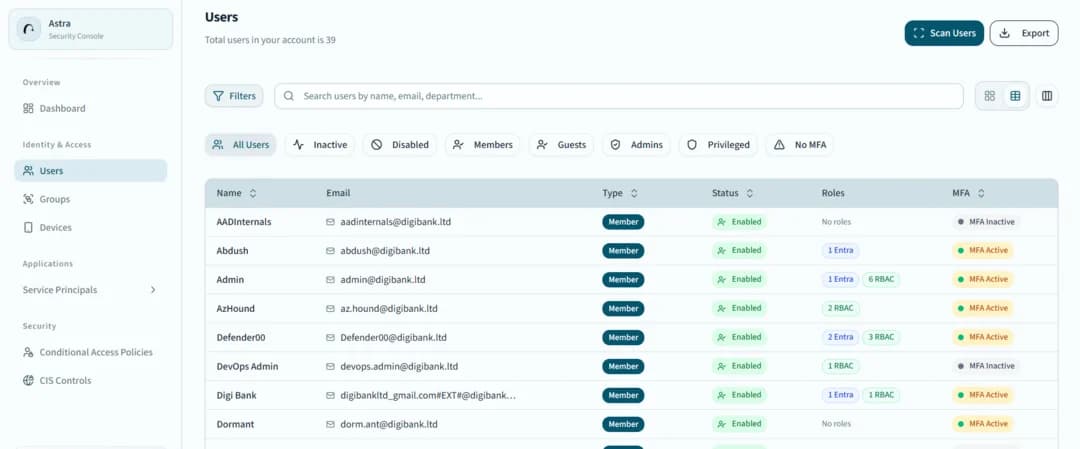Focus the user search field

(x=619, y=96)
